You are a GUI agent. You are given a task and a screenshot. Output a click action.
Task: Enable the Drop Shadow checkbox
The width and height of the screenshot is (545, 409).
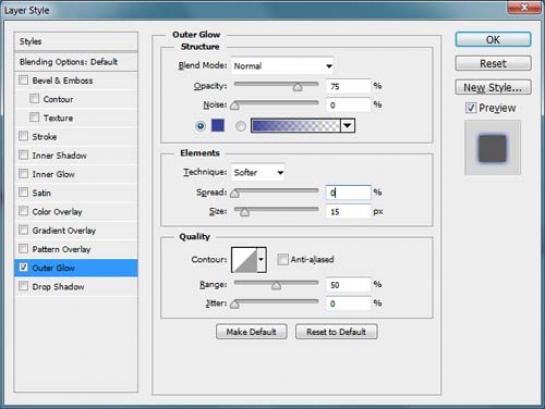(x=23, y=286)
